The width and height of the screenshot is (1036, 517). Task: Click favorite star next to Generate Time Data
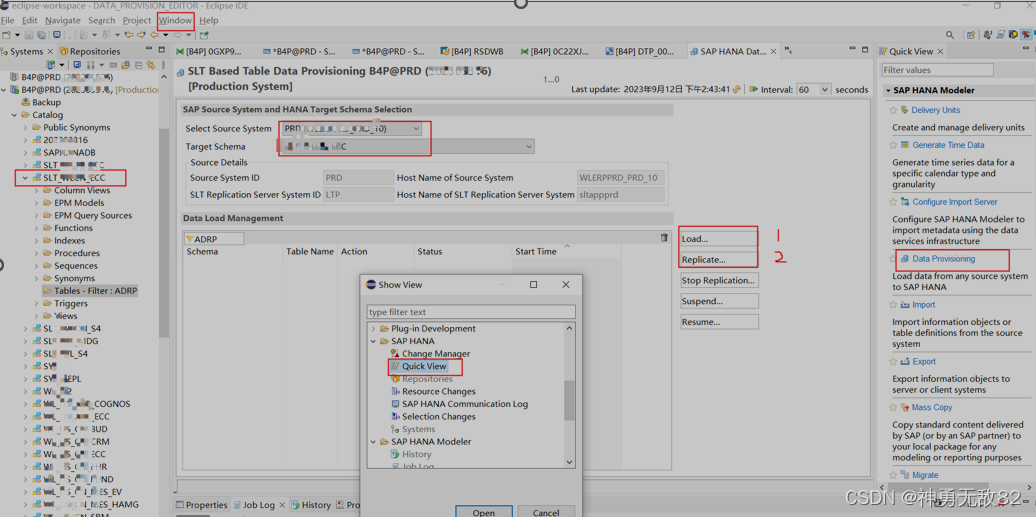pyautogui.click(x=893, y=145)
